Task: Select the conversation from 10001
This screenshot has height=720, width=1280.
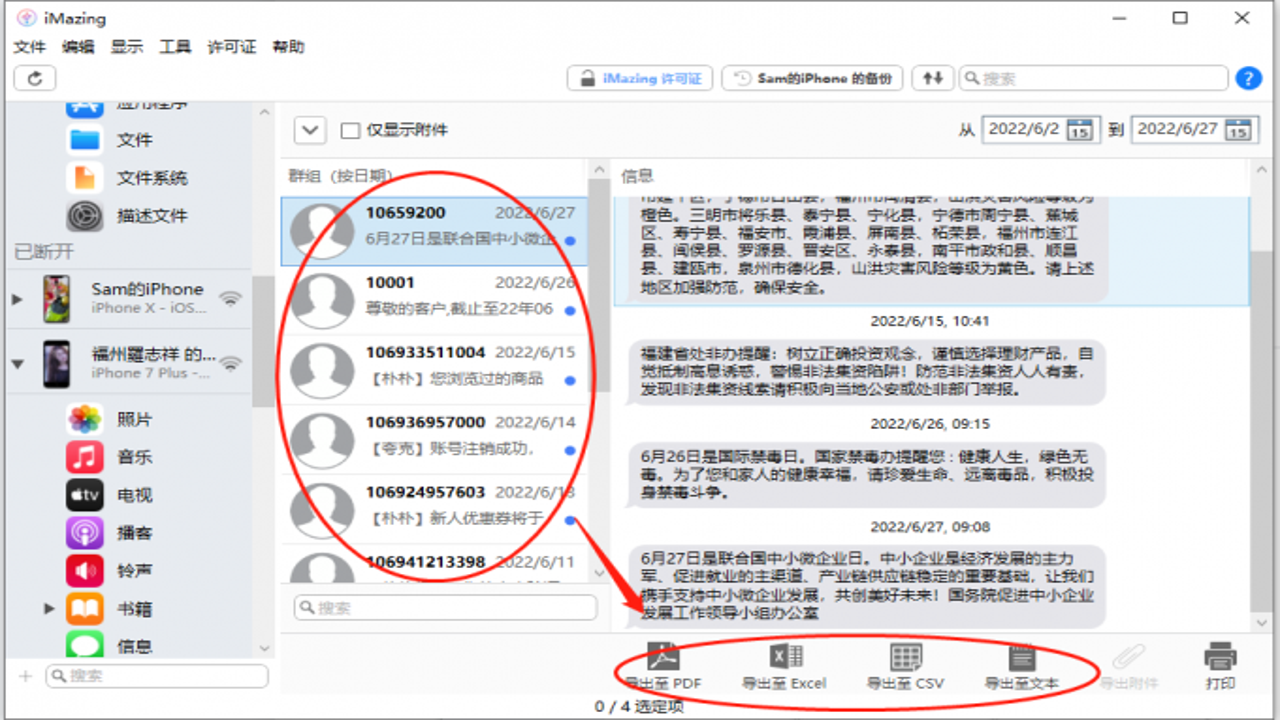Action: coord(434,301)
